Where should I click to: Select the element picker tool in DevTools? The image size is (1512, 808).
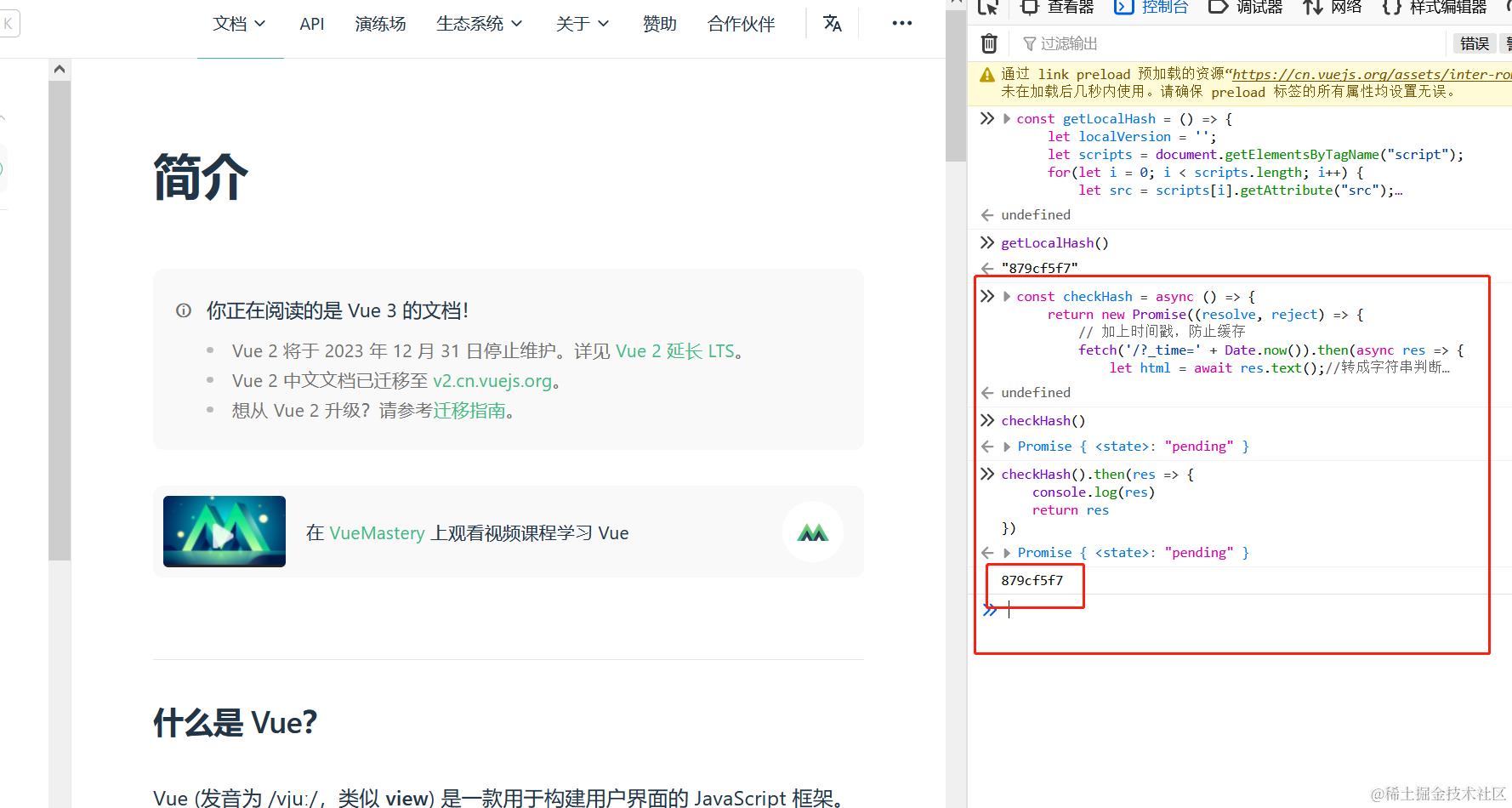(988, 8)
